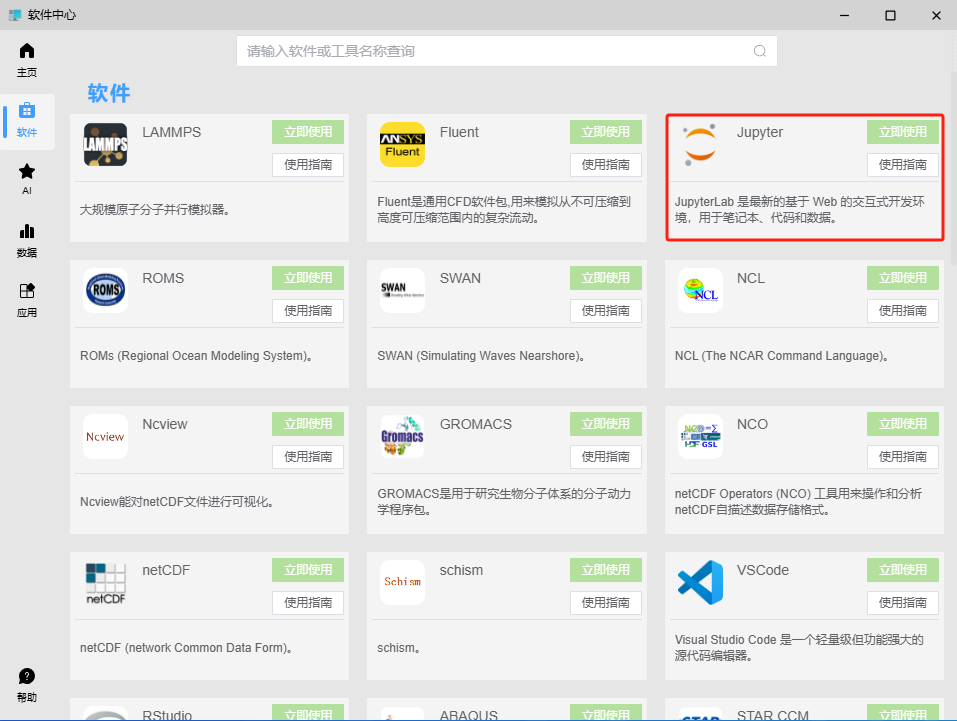The height and width of the screenshot is (721, 957).
Task: Click the Regional Ocean Modeling System description
Action: tap(196, 355)
